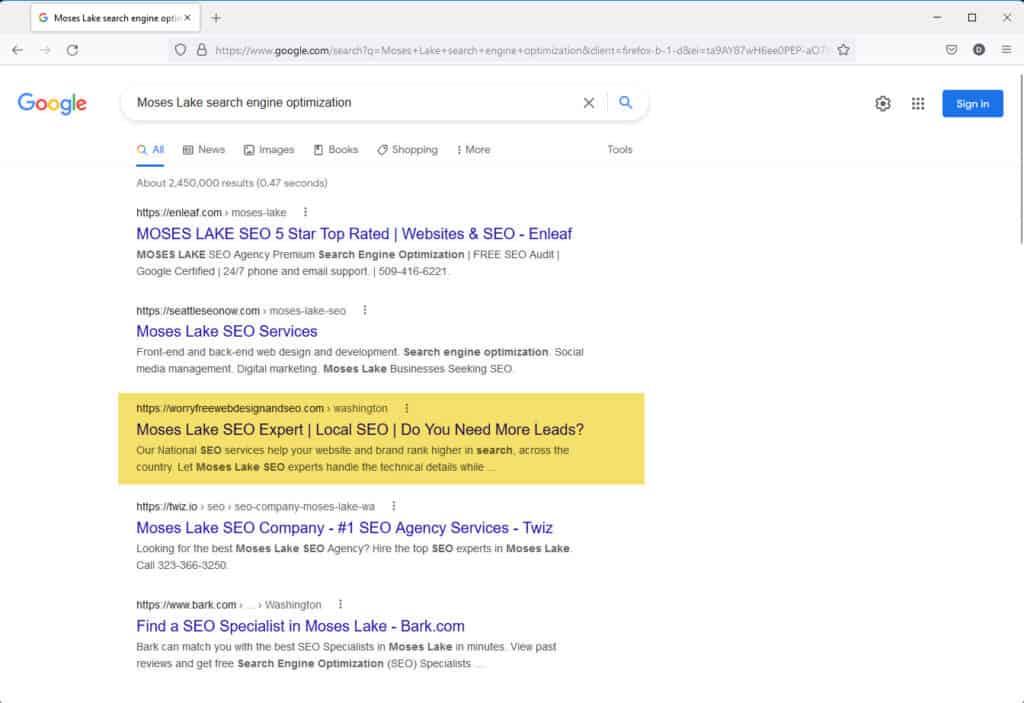Click the padlock site security icon
Screen dimensions: 1024x703
click(x=202, y=50)
